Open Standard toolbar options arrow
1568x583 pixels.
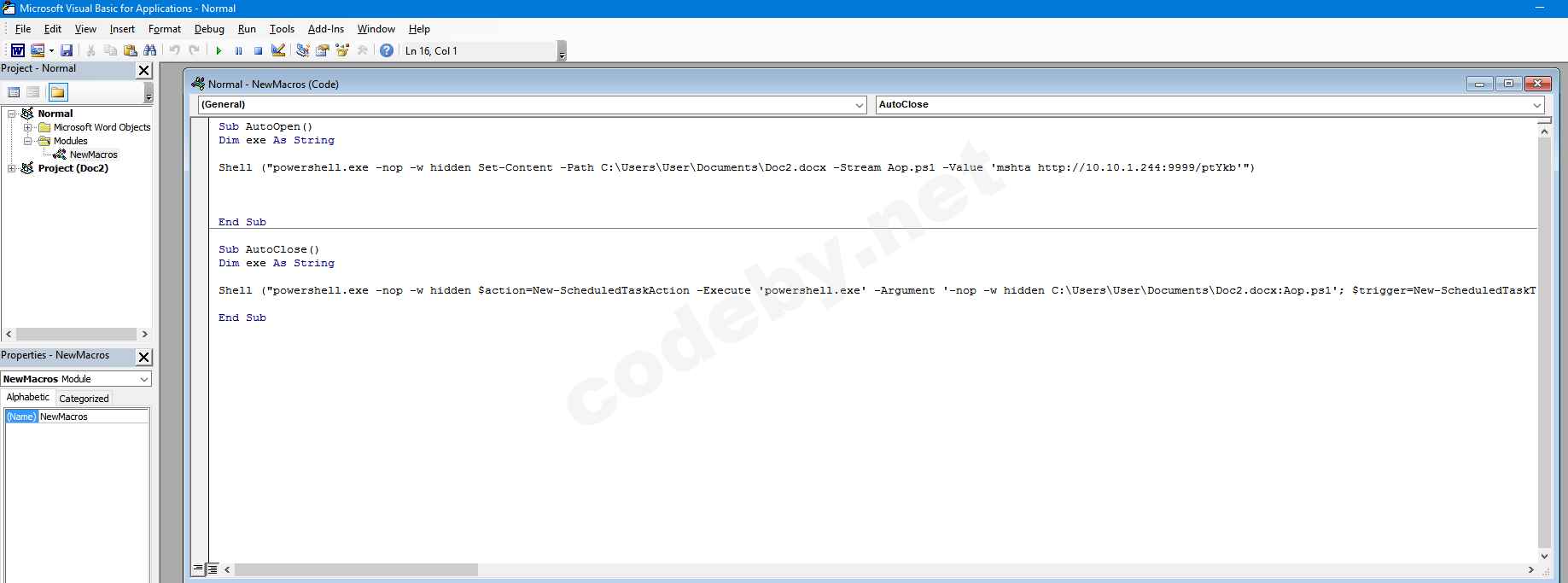pos(562,51)
